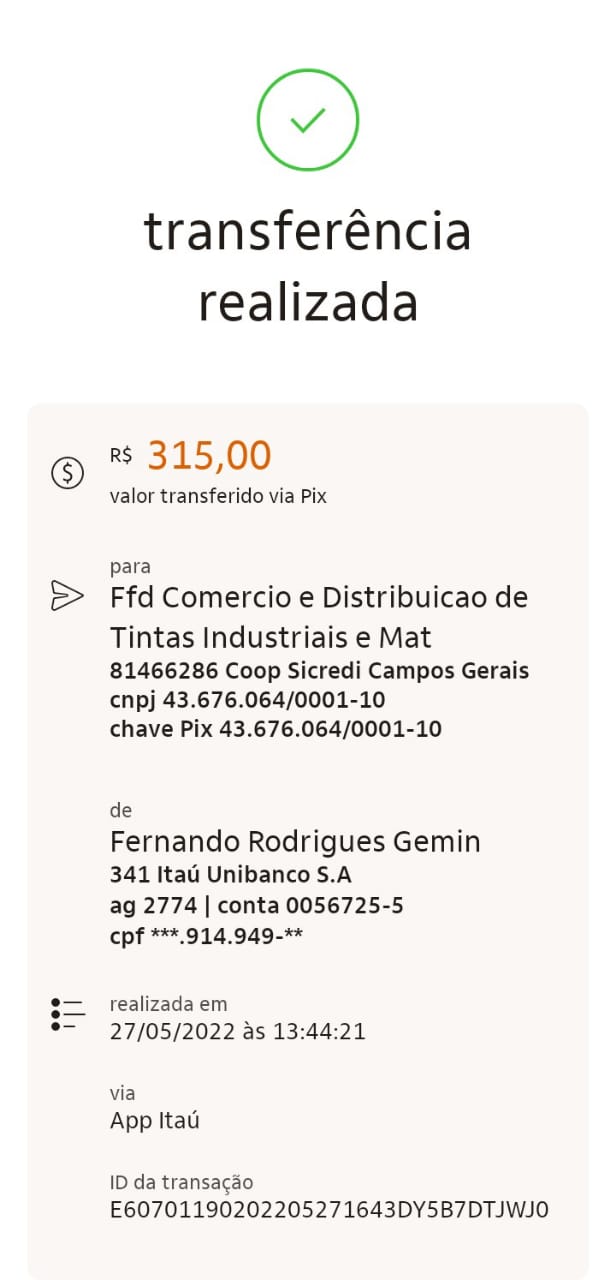Click the dollar coin icon beside amount
Image resolution: width=616 pixels, height=1280 pixels.
67,472
